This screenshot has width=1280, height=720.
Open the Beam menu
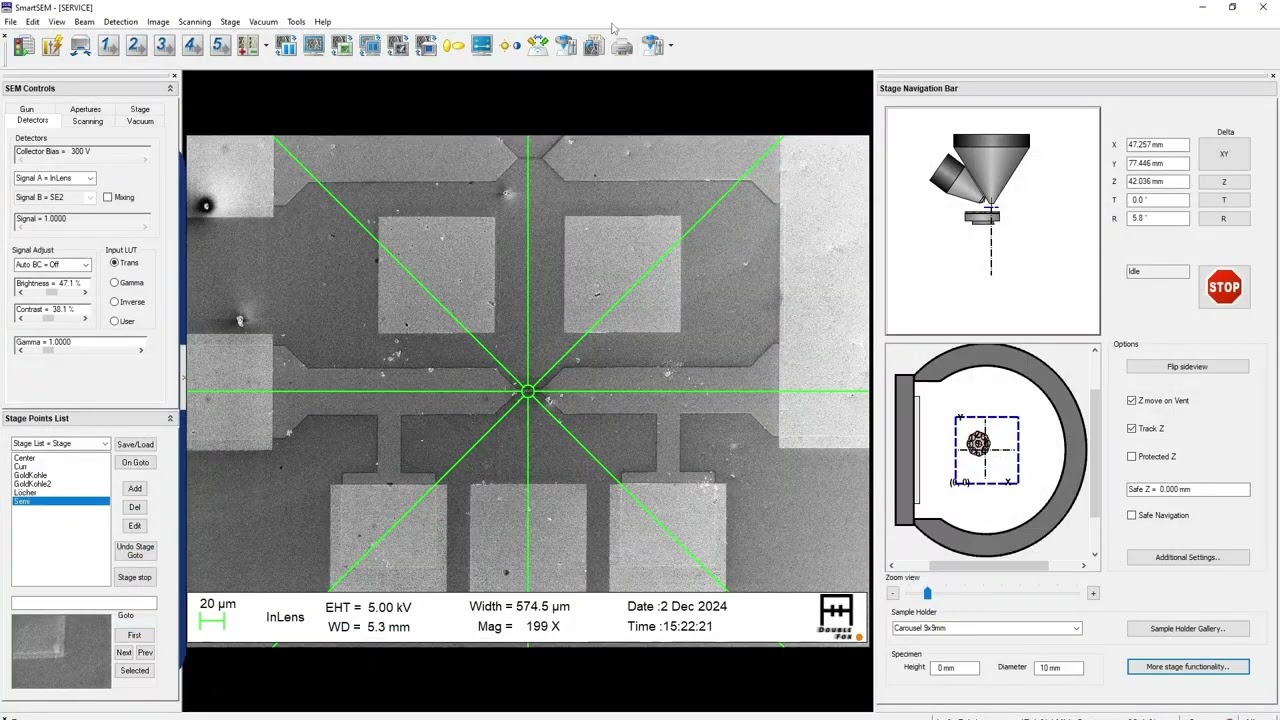tap(84, 22)
